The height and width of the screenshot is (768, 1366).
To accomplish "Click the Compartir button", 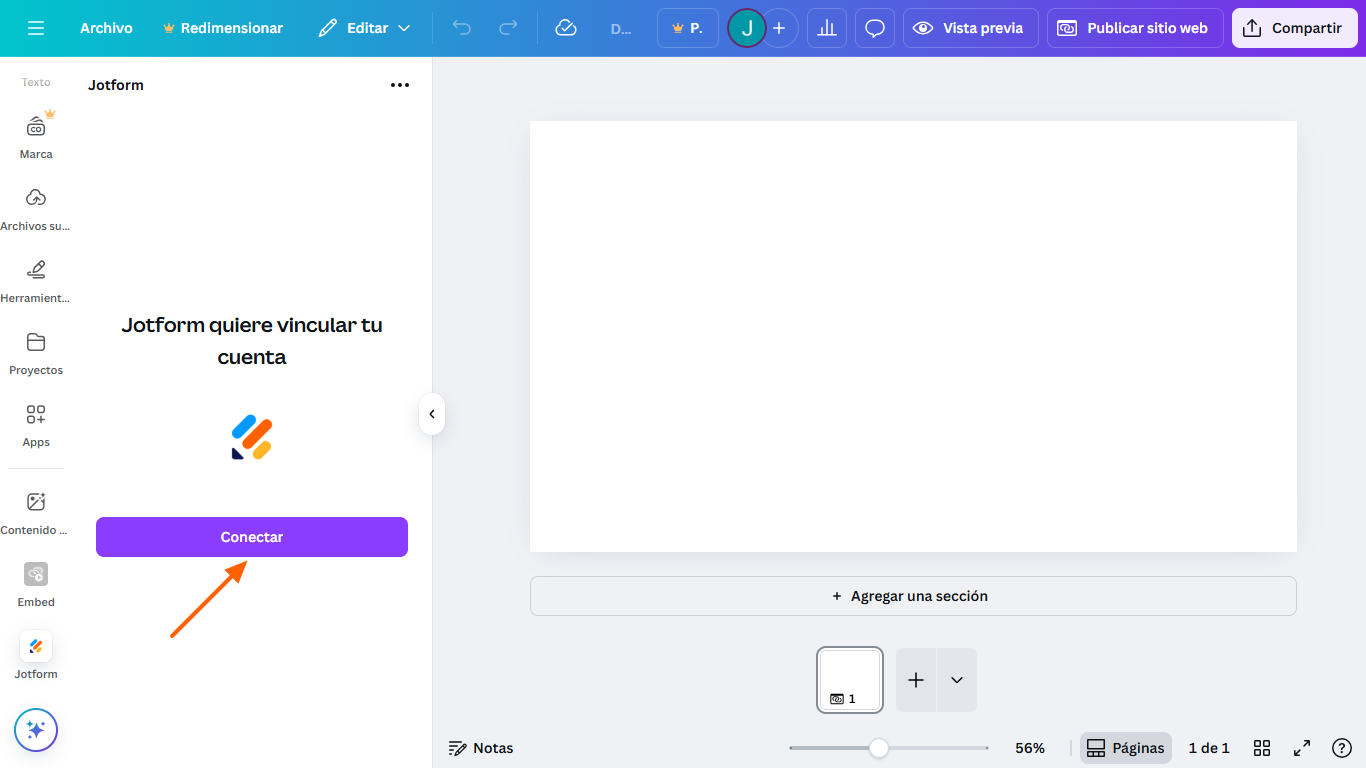I will point(1295,28).
